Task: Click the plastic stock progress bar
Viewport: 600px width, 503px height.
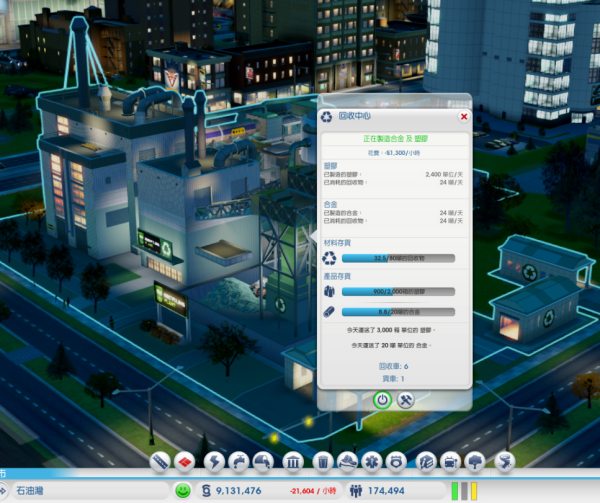Action: coord(398,291)
